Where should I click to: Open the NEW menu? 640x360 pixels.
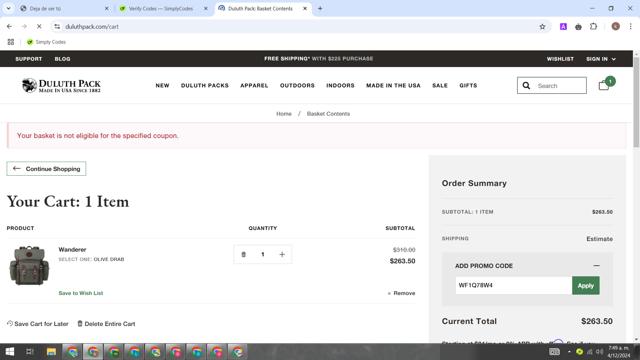162,85
